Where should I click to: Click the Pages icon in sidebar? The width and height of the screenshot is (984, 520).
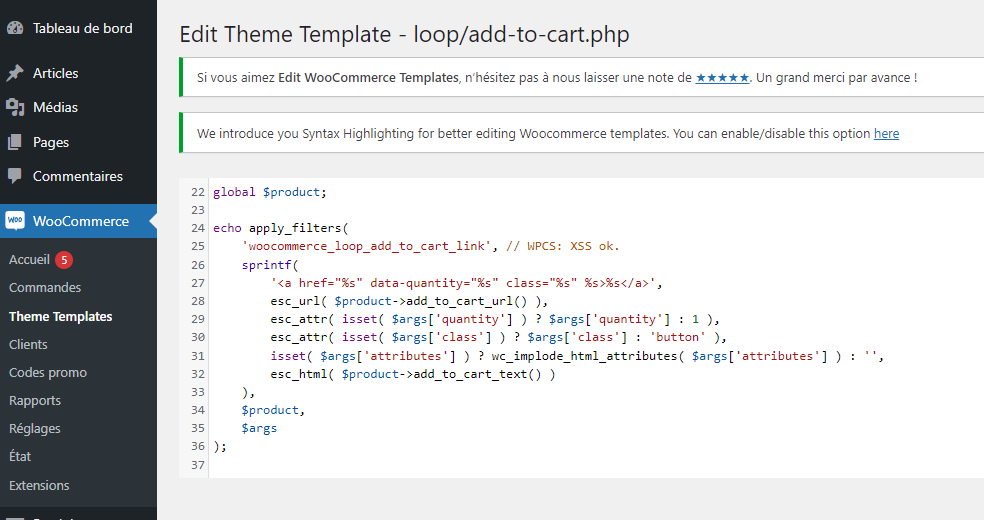pyautogui.click(x=15, y=142)
